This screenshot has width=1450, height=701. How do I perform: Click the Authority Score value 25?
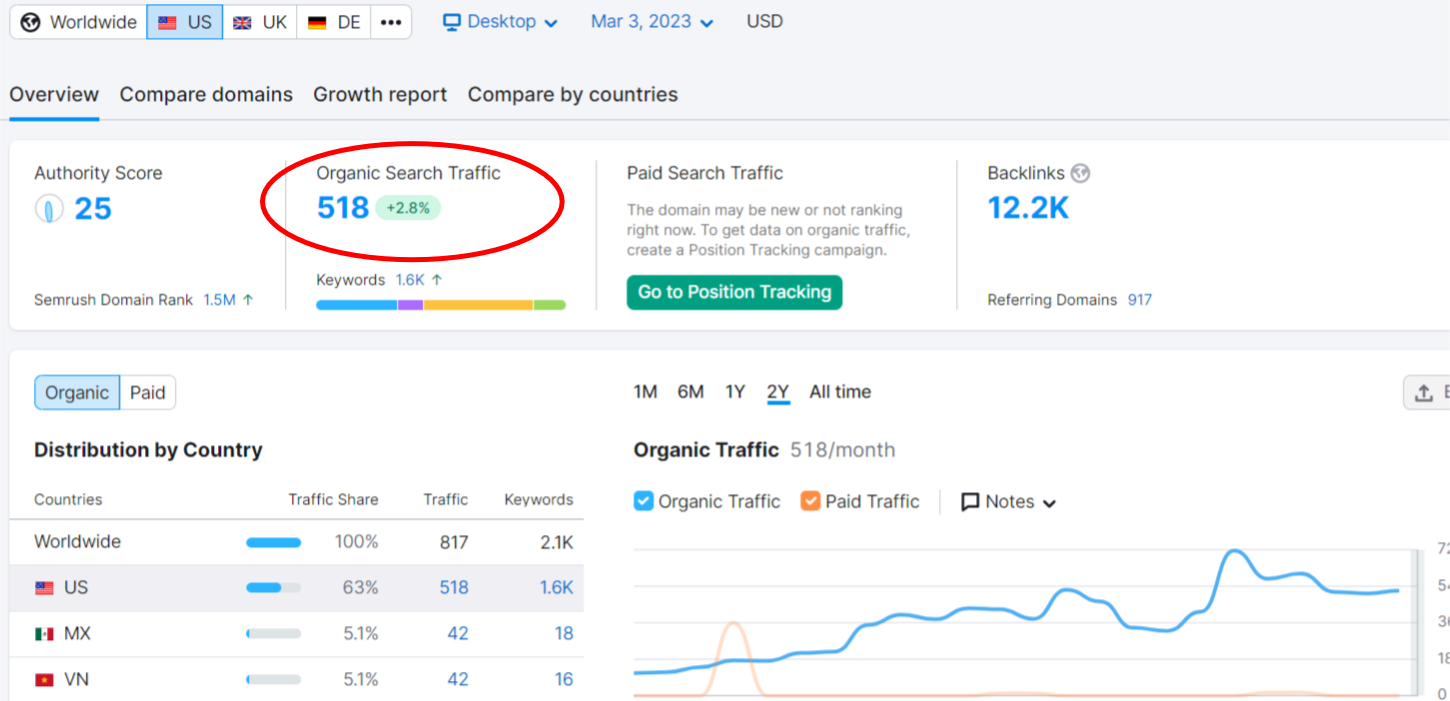coord(93,209)
